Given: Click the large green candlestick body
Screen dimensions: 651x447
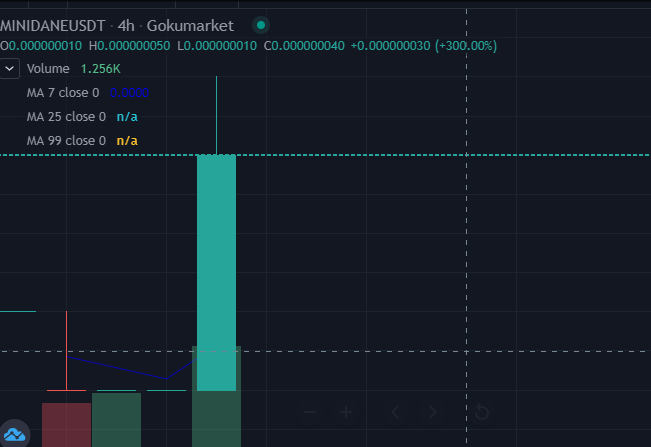Looking at the screenshot, I should point(216,273).
